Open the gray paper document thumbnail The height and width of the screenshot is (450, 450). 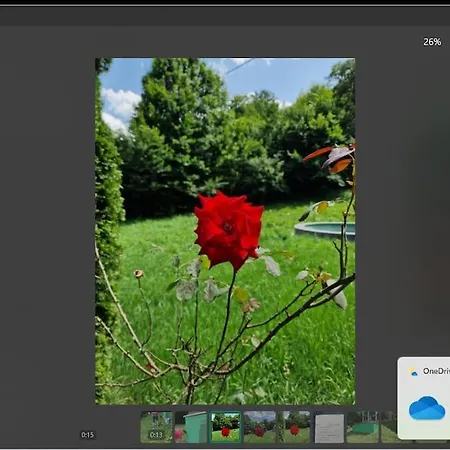(329, 428)
